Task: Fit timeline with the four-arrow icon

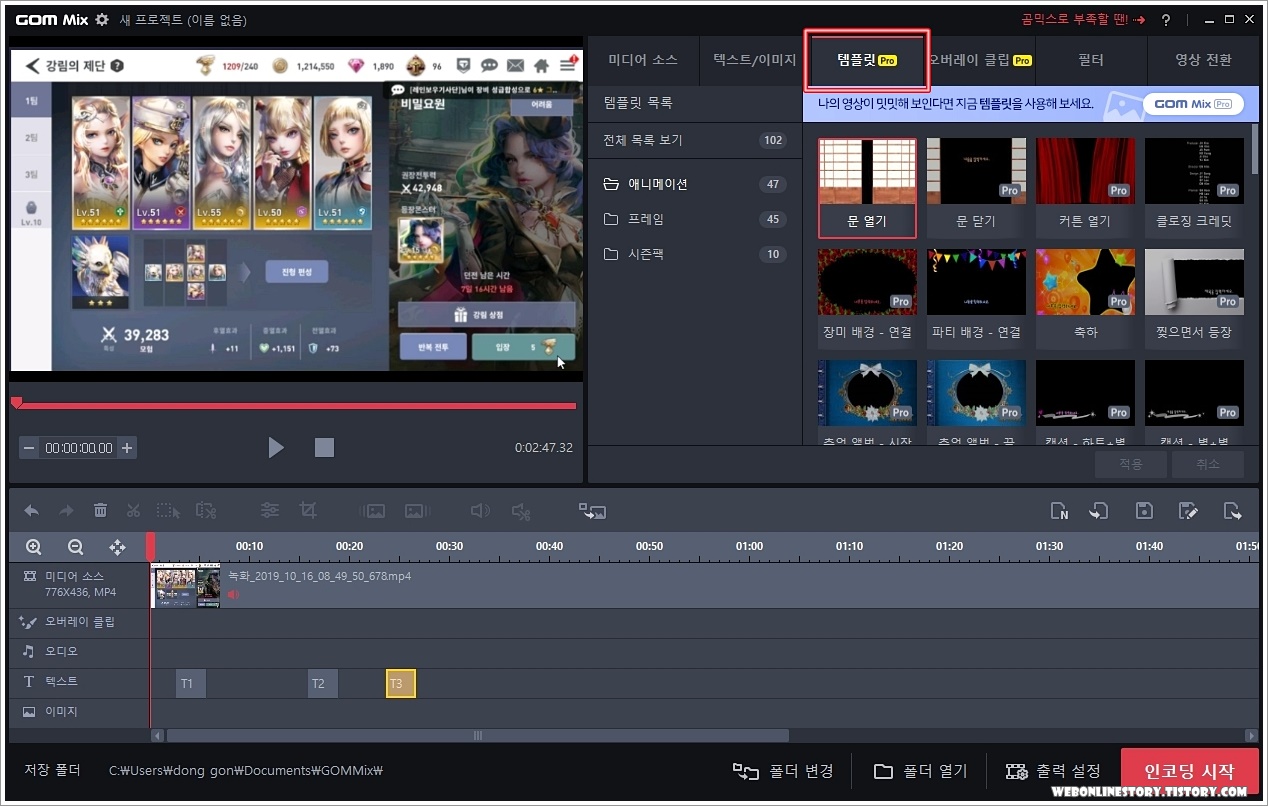Action: (117, 547)
